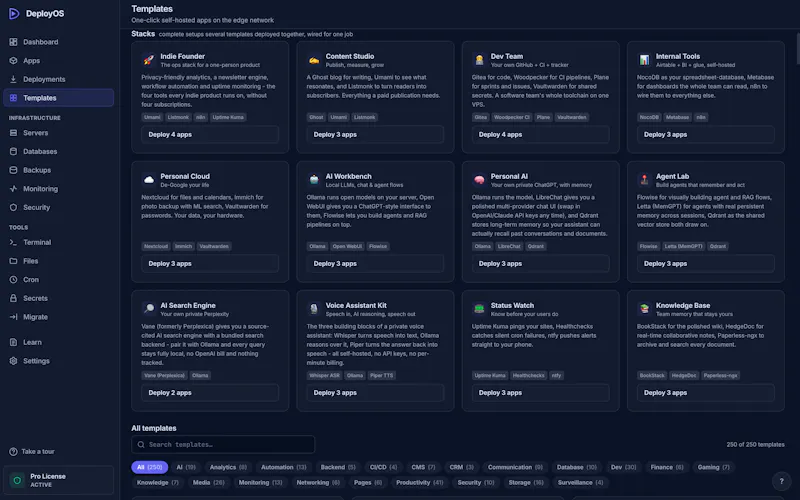Click the Apps cube icon
This screenshot has width=800, height=500.
[13, 61]
